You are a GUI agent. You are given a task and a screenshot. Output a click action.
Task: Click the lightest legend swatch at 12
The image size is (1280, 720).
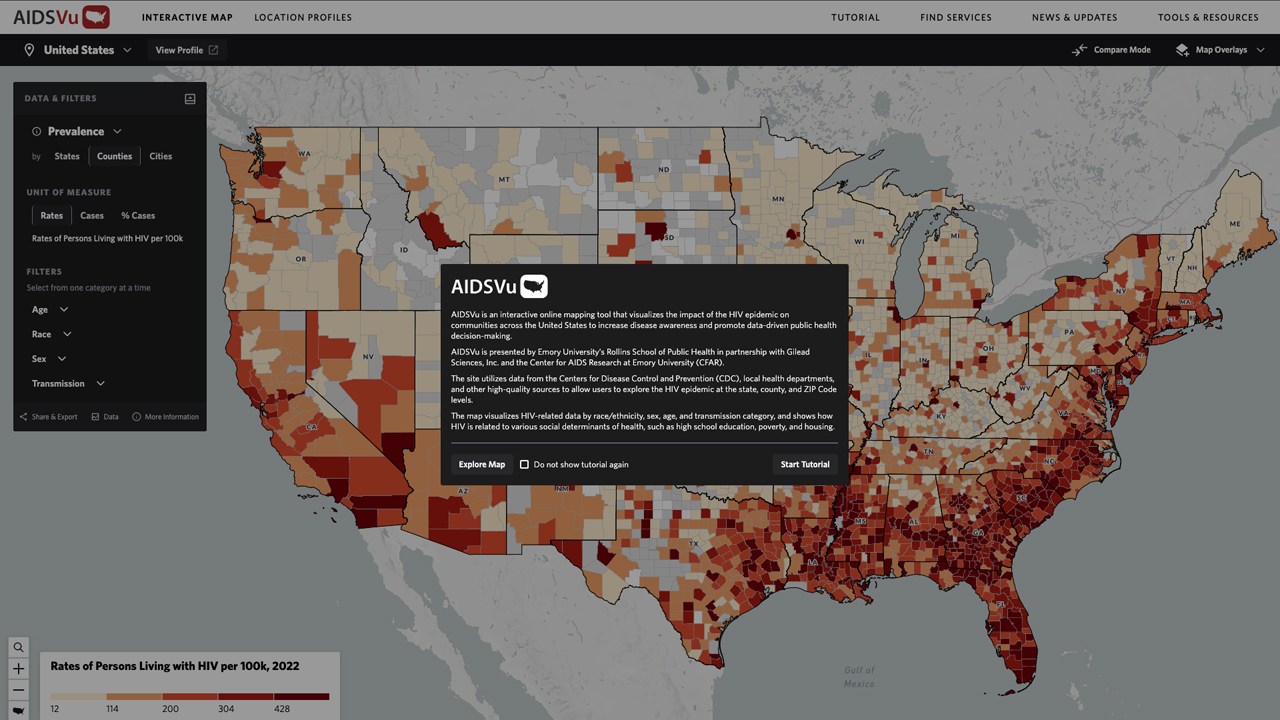tap(79, 697)
